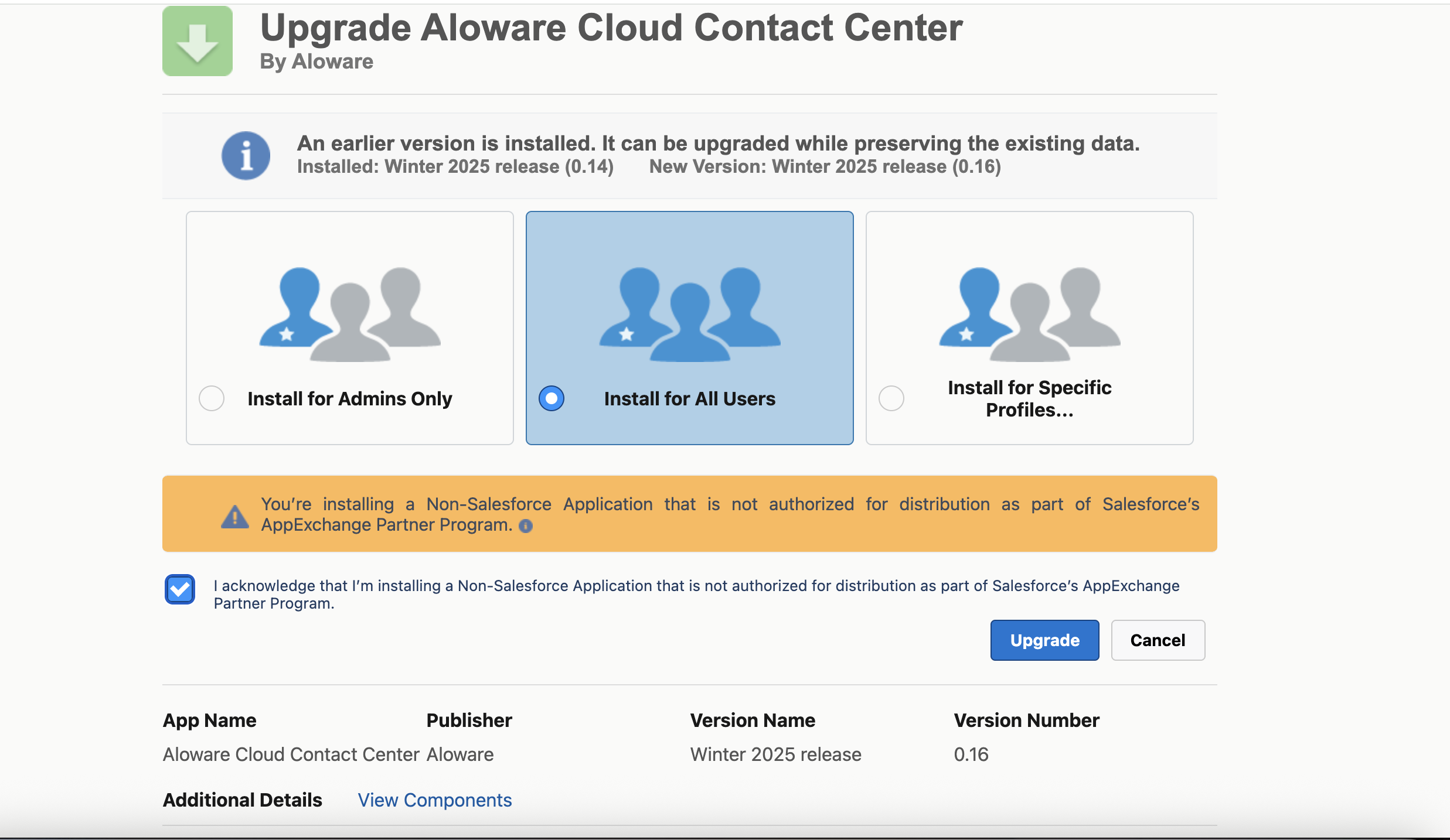Screen dimensions: 1450x840
Task: Click the Install for Admins Only label
Action: pos(350,399)
